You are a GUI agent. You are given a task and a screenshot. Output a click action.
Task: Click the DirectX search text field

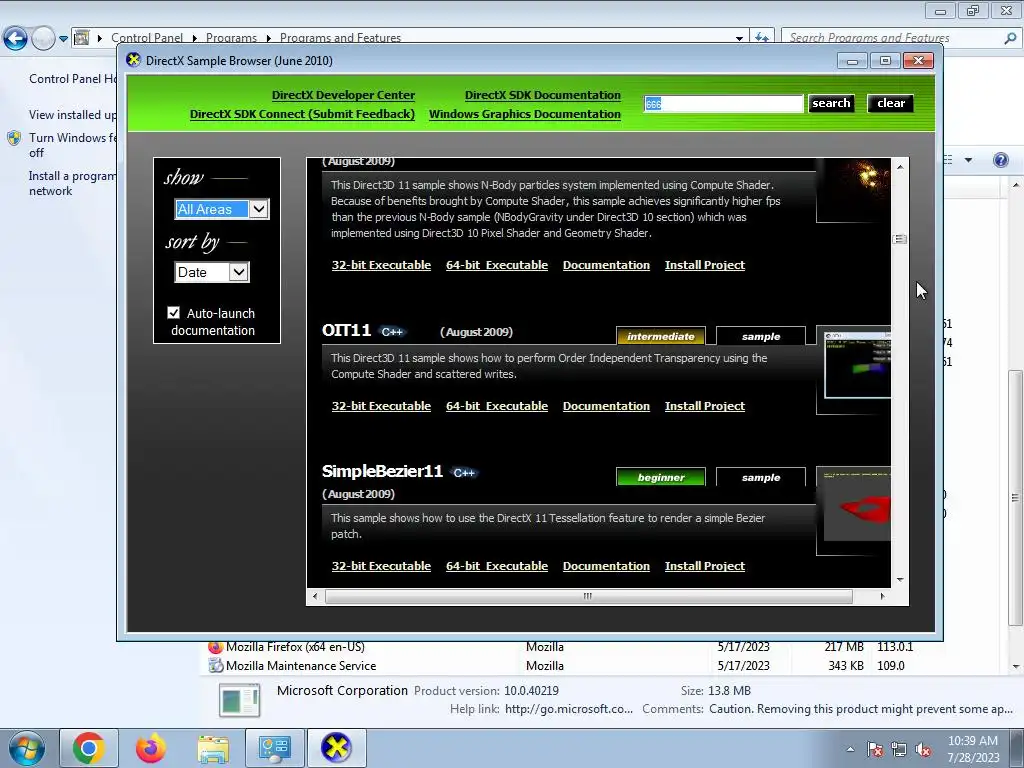pyautogui.click(x=723, y=104)
